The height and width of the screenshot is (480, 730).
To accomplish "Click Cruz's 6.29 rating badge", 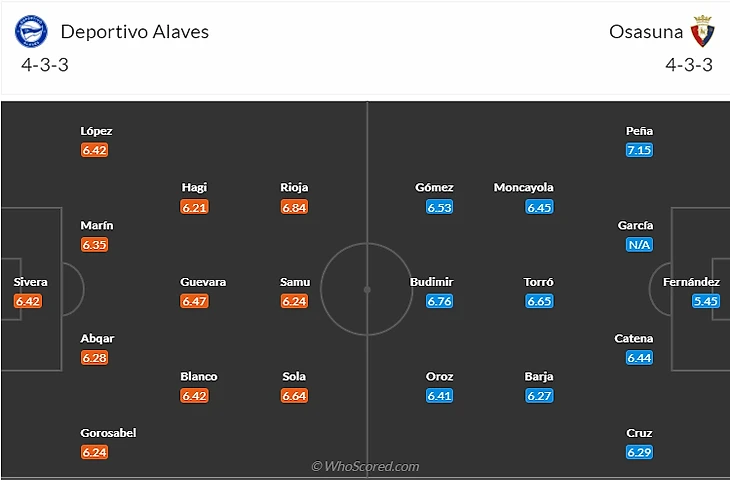I will point(639,452).
